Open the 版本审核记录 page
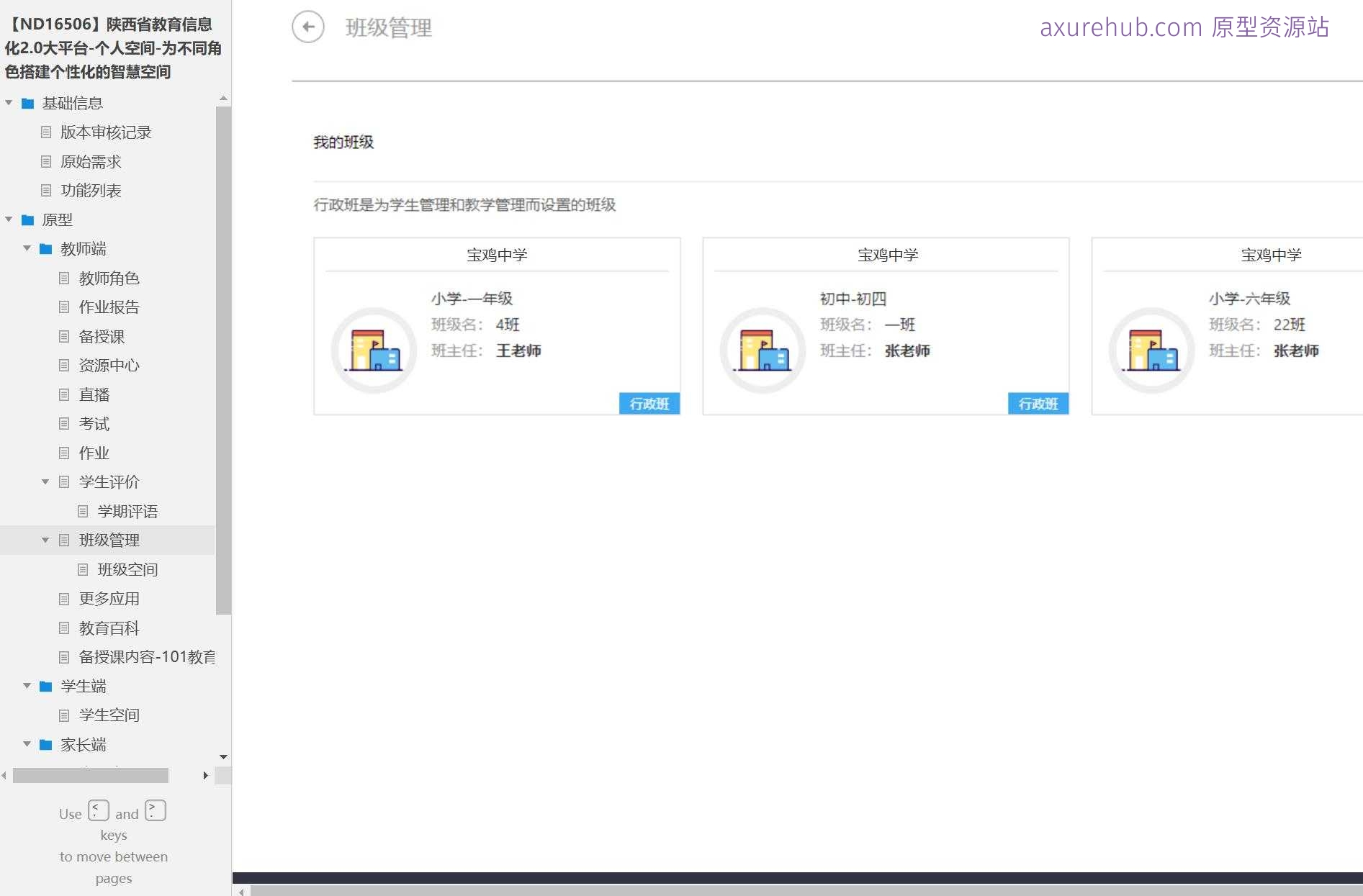 pos(106,132)
